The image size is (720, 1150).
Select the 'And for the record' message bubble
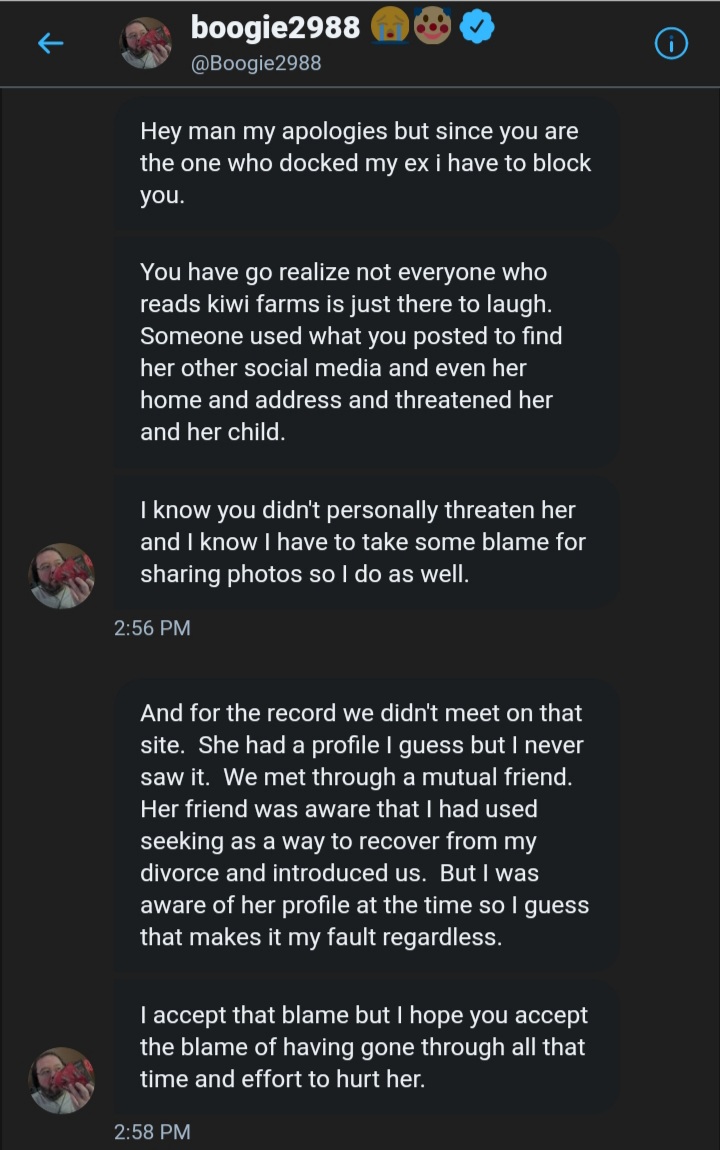(x=364, y=825)
